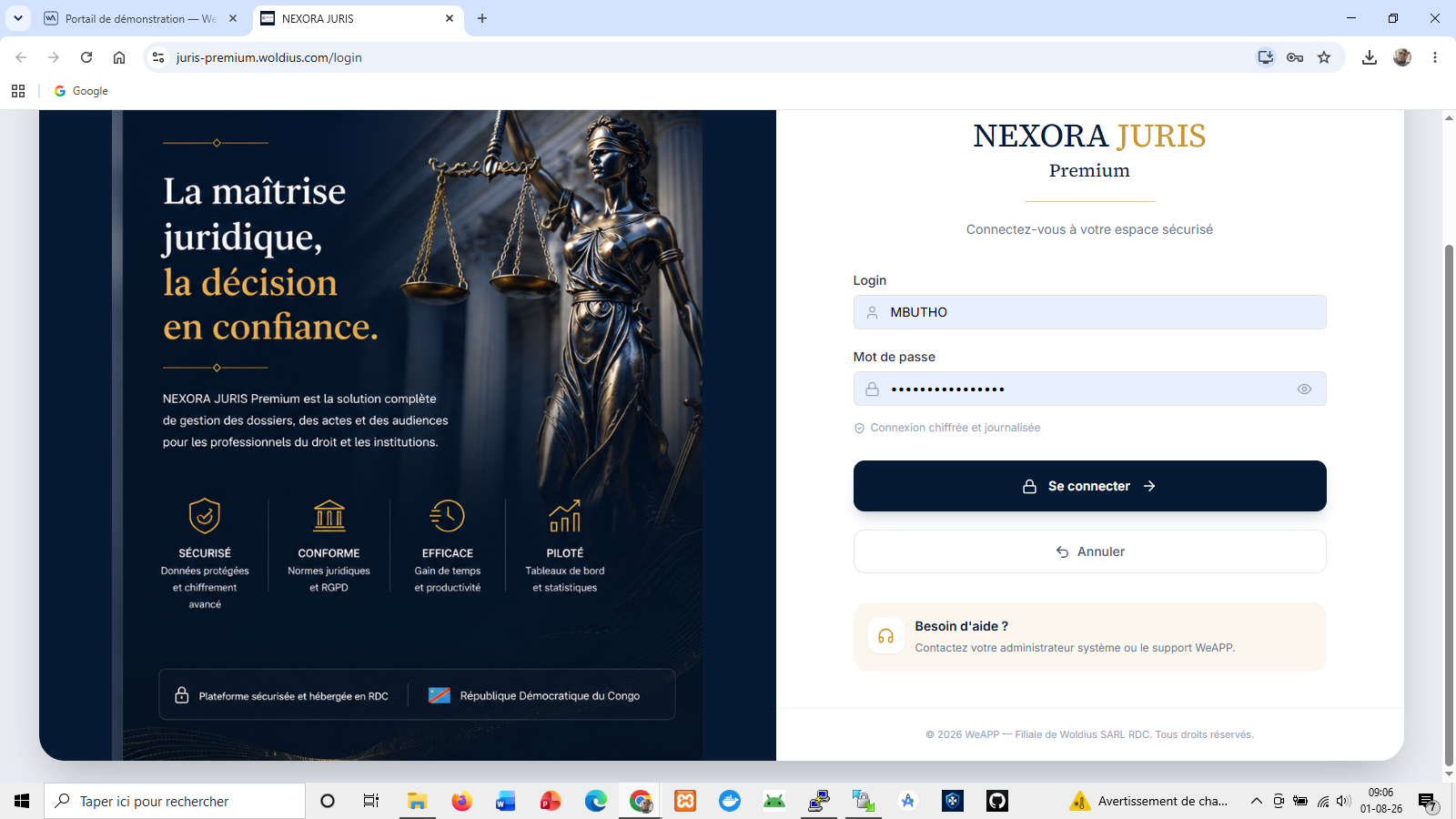1456x819 pixels.
Task: Click the user icon in the Login field
Action: (x=872, y=312)
